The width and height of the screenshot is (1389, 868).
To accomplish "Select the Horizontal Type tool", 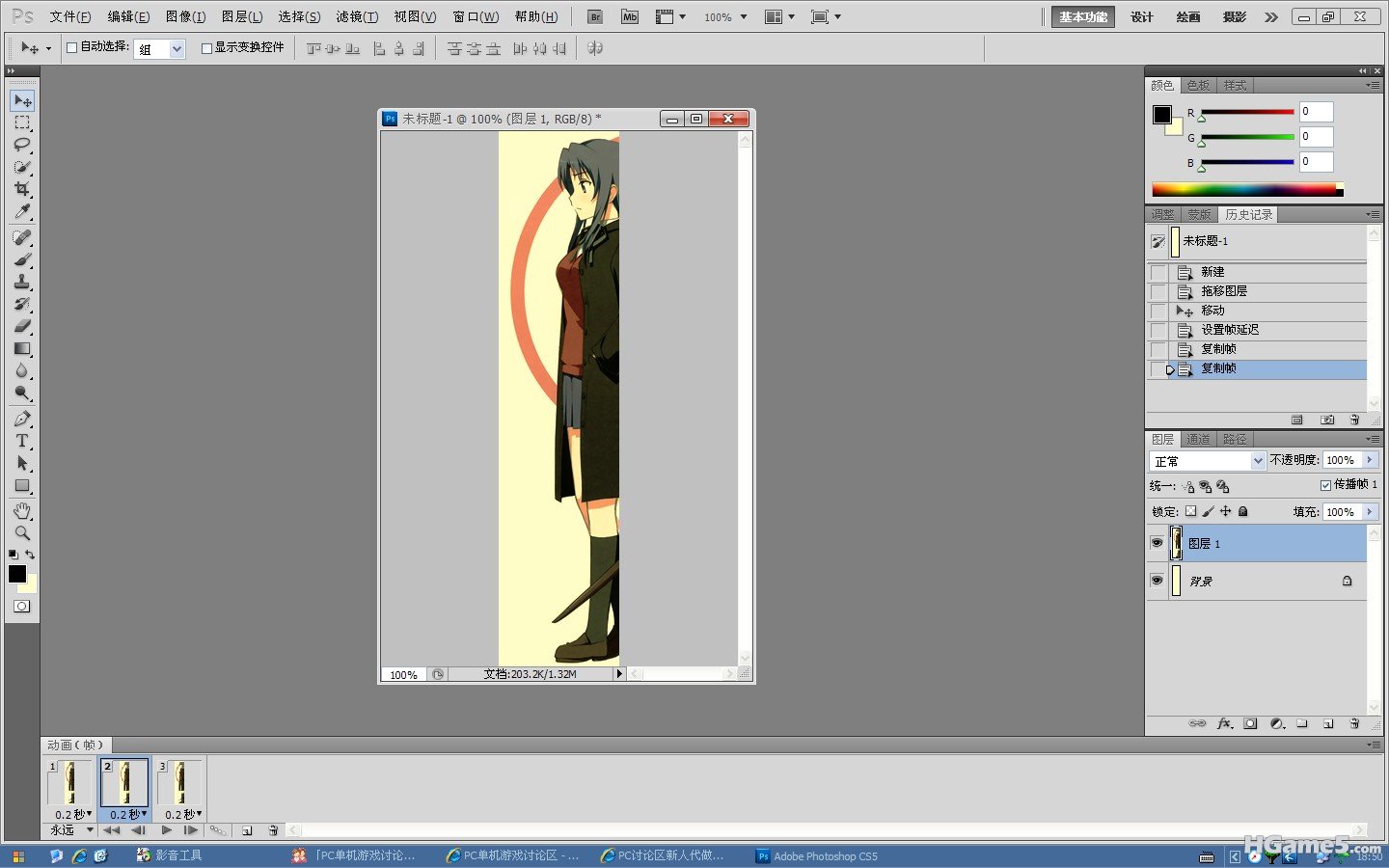I will 22,441.
